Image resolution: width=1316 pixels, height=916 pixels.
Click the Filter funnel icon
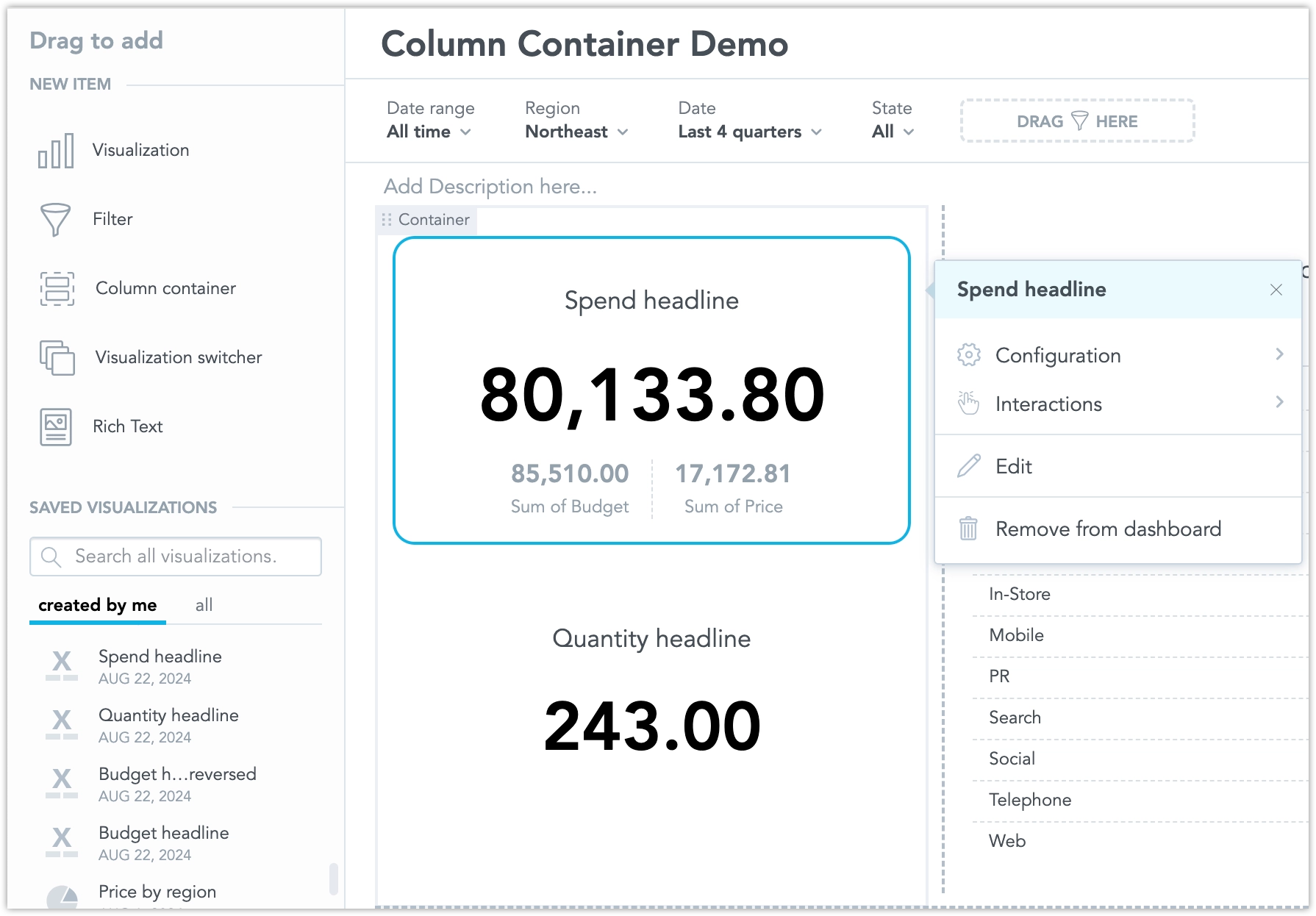(x=56, y=218)
